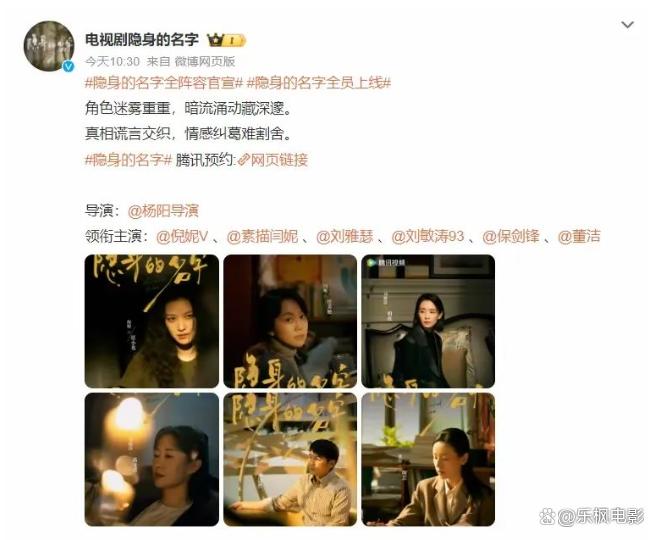The height and width of the screenshot is (540, 657).
Task: Open mention @素描闫妮
Action: pos(262,236)
